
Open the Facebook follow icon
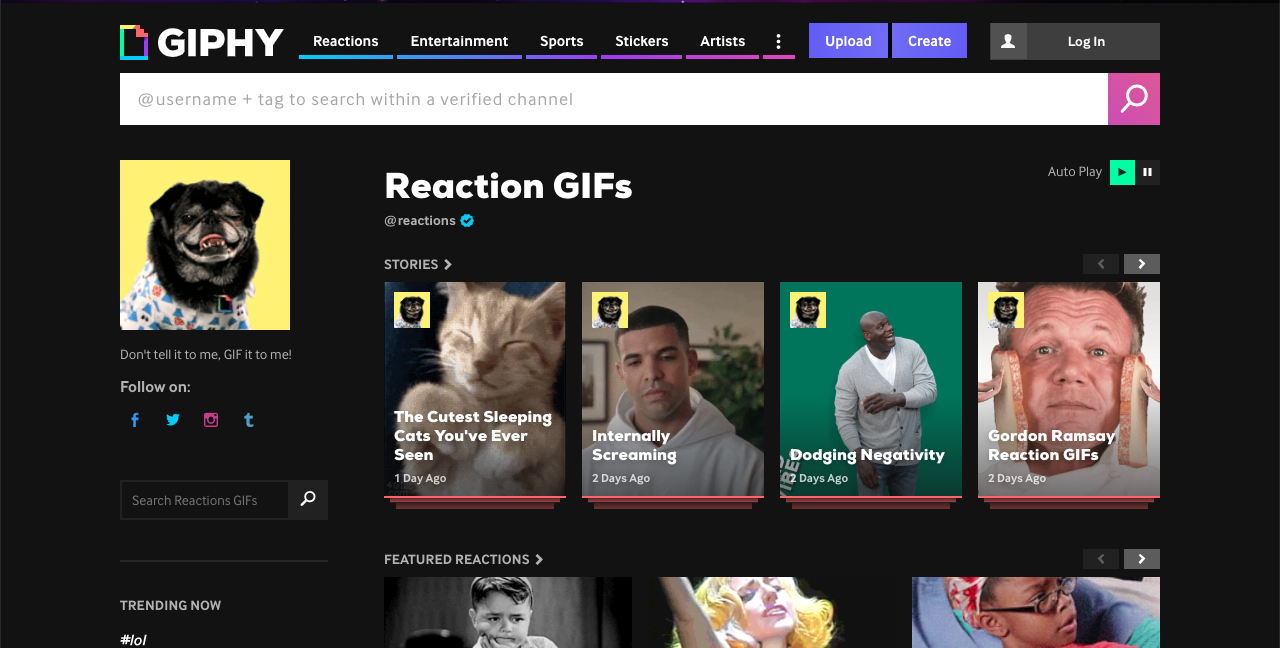pos(135,420)
